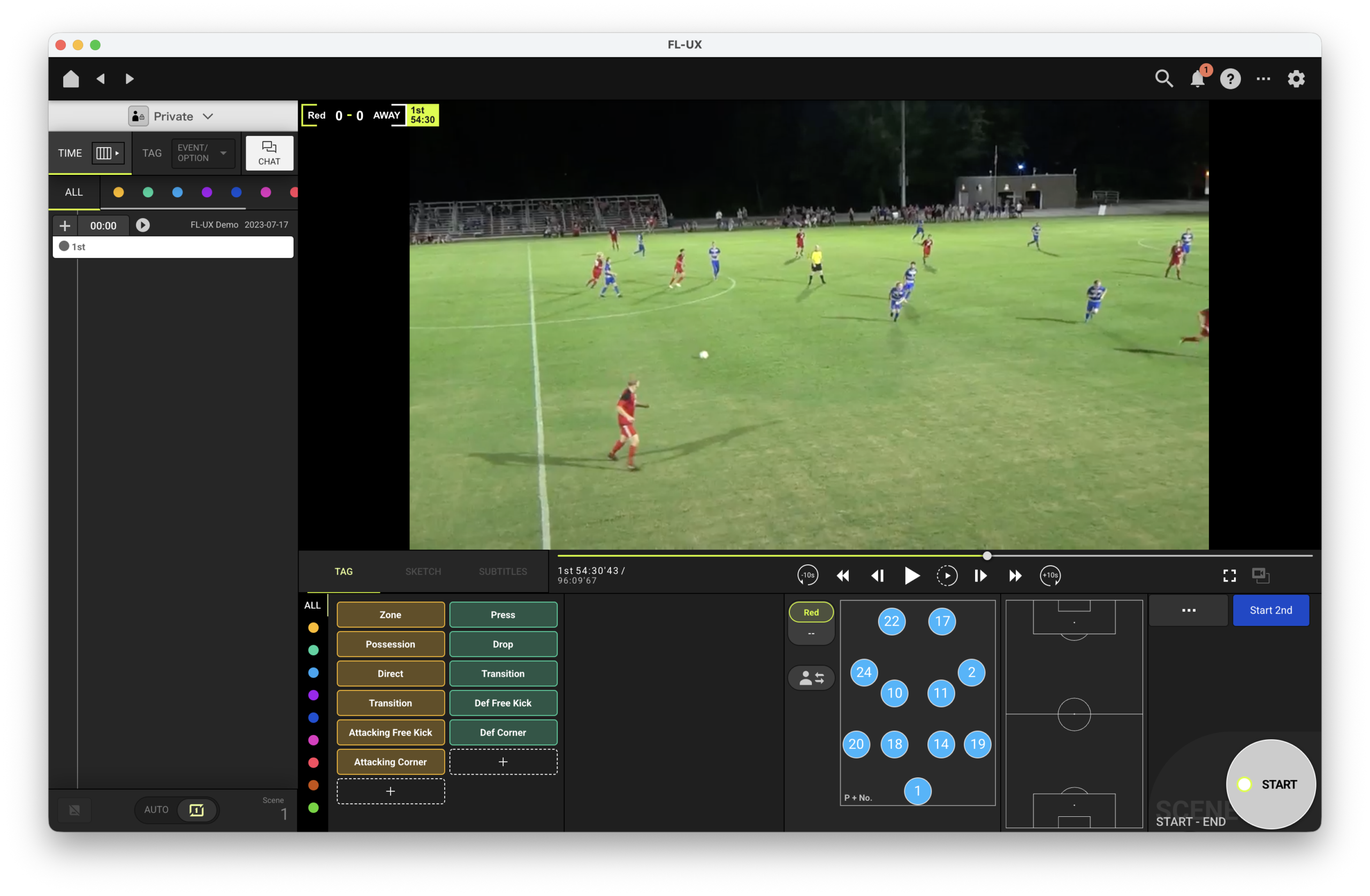
Task: Select the Attacking Corner tag button
Action: tap(390, 761)
